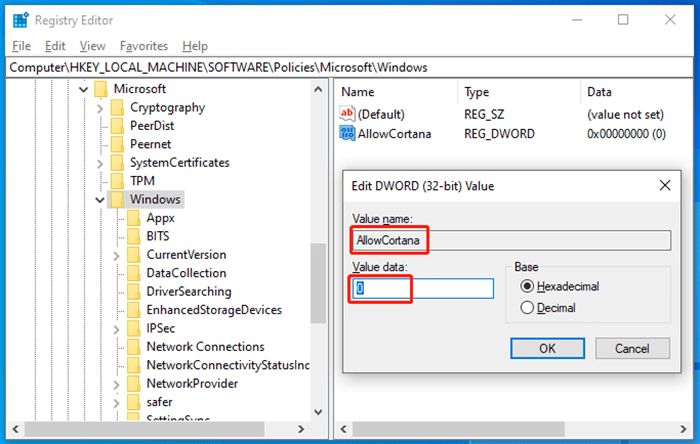Click the tree pane horizontal scrollbar thumb
The image size is (700, 444).
[144, 429]
